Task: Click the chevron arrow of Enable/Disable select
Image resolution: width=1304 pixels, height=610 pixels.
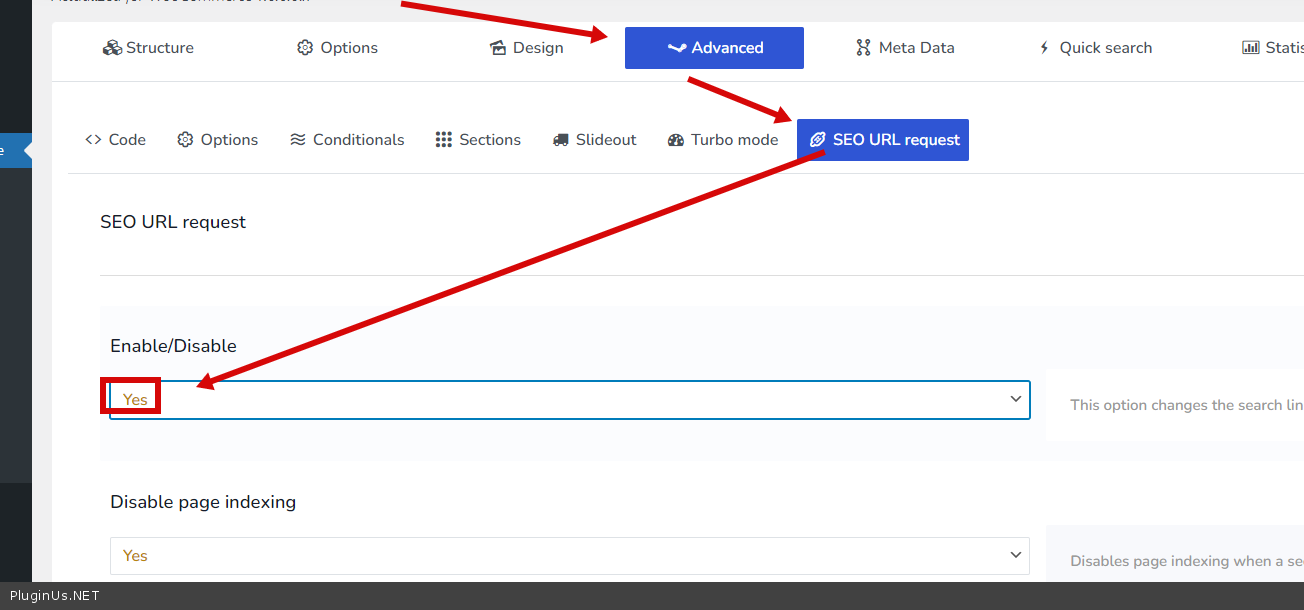Action: click(1016, 399)
